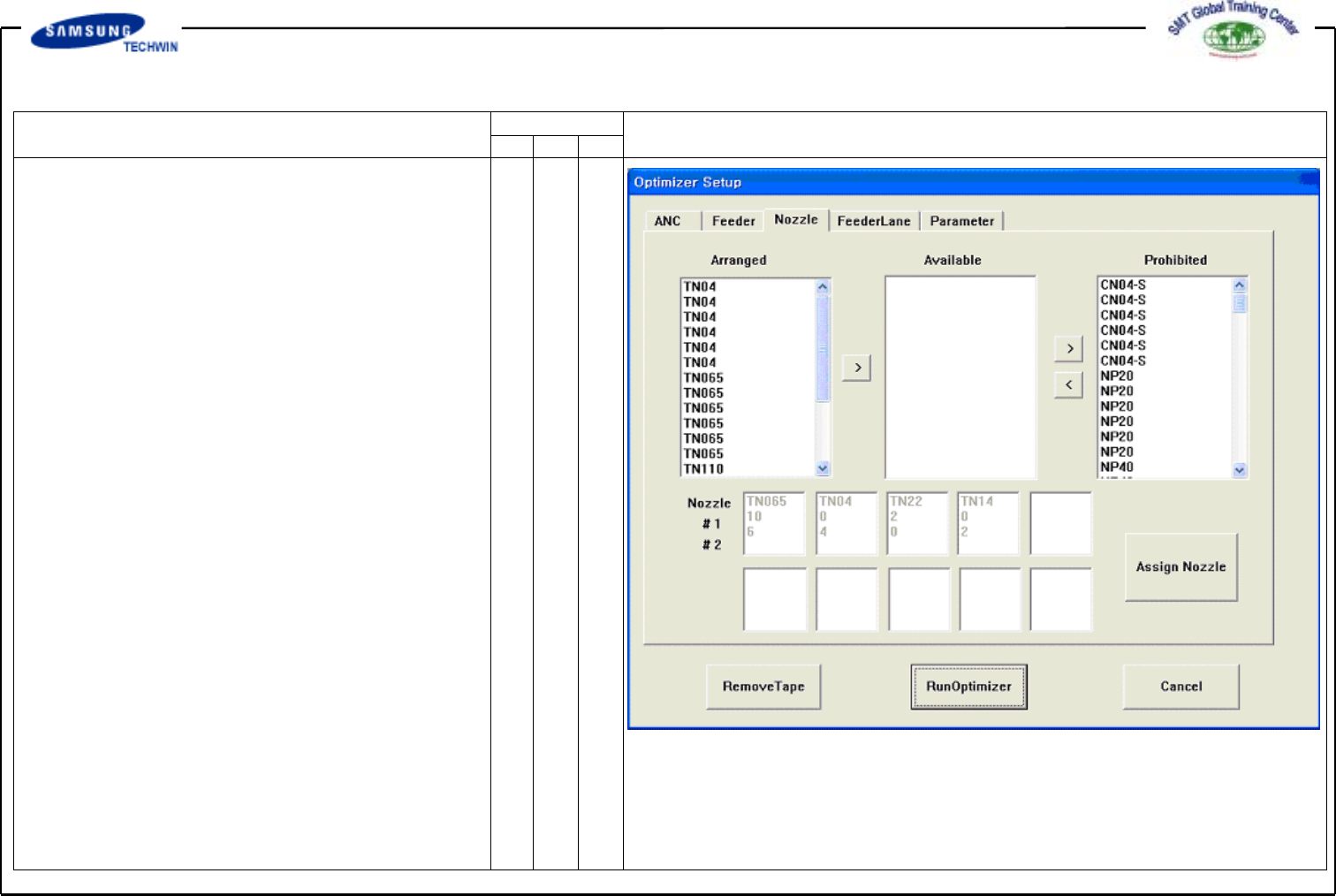
Task: Show the Parameter tab
Action: [x=962, y=221]
